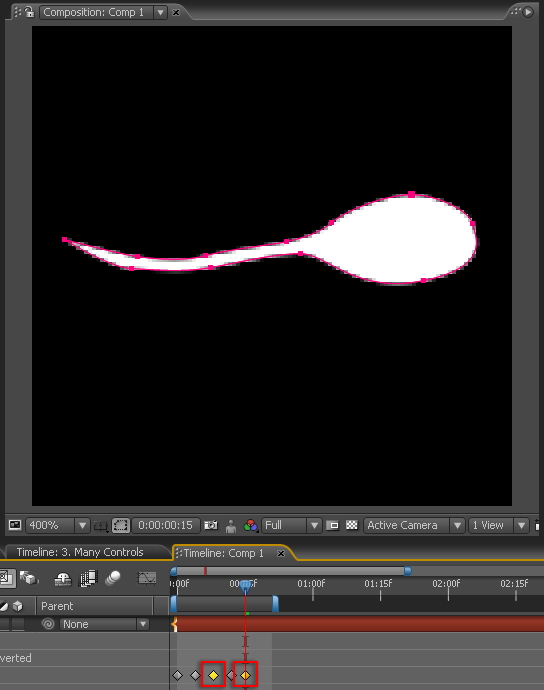This screenshot has height=690, width=544.
Task: Toggle the frame blending switch
Action: [88, 578]
